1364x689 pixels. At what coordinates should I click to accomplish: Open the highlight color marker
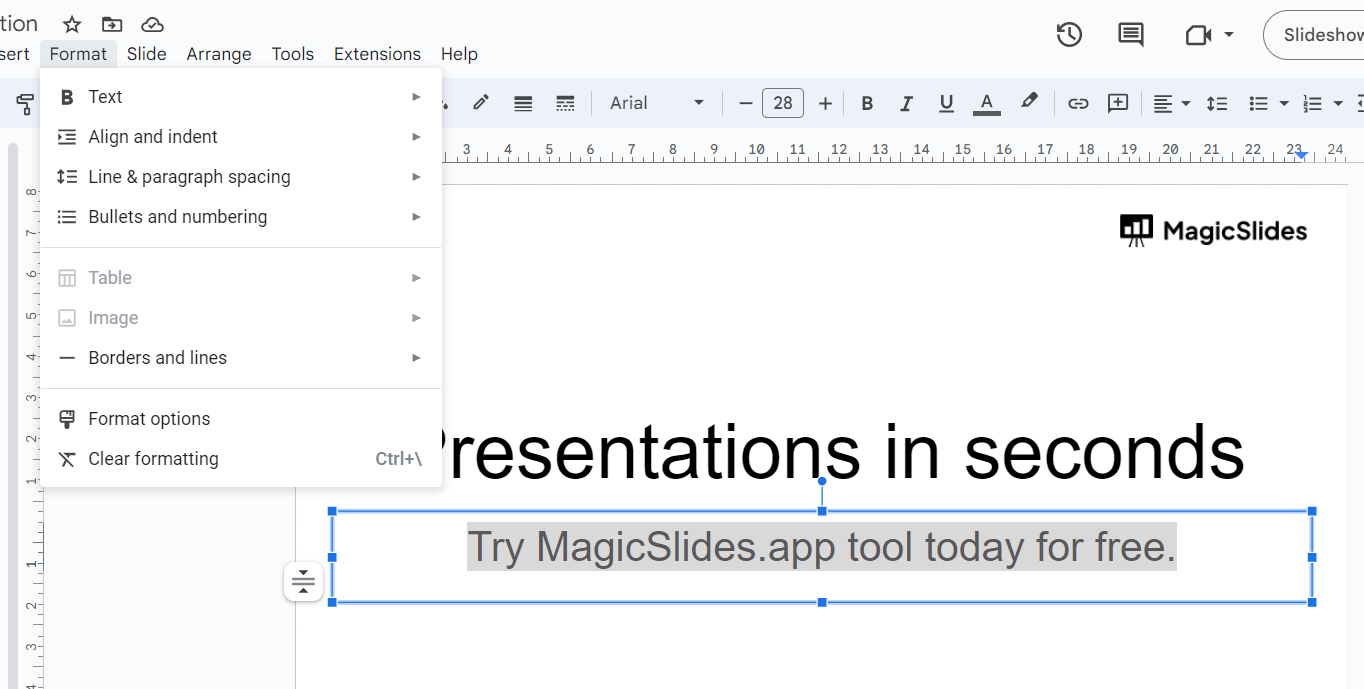click(1029, 102)
